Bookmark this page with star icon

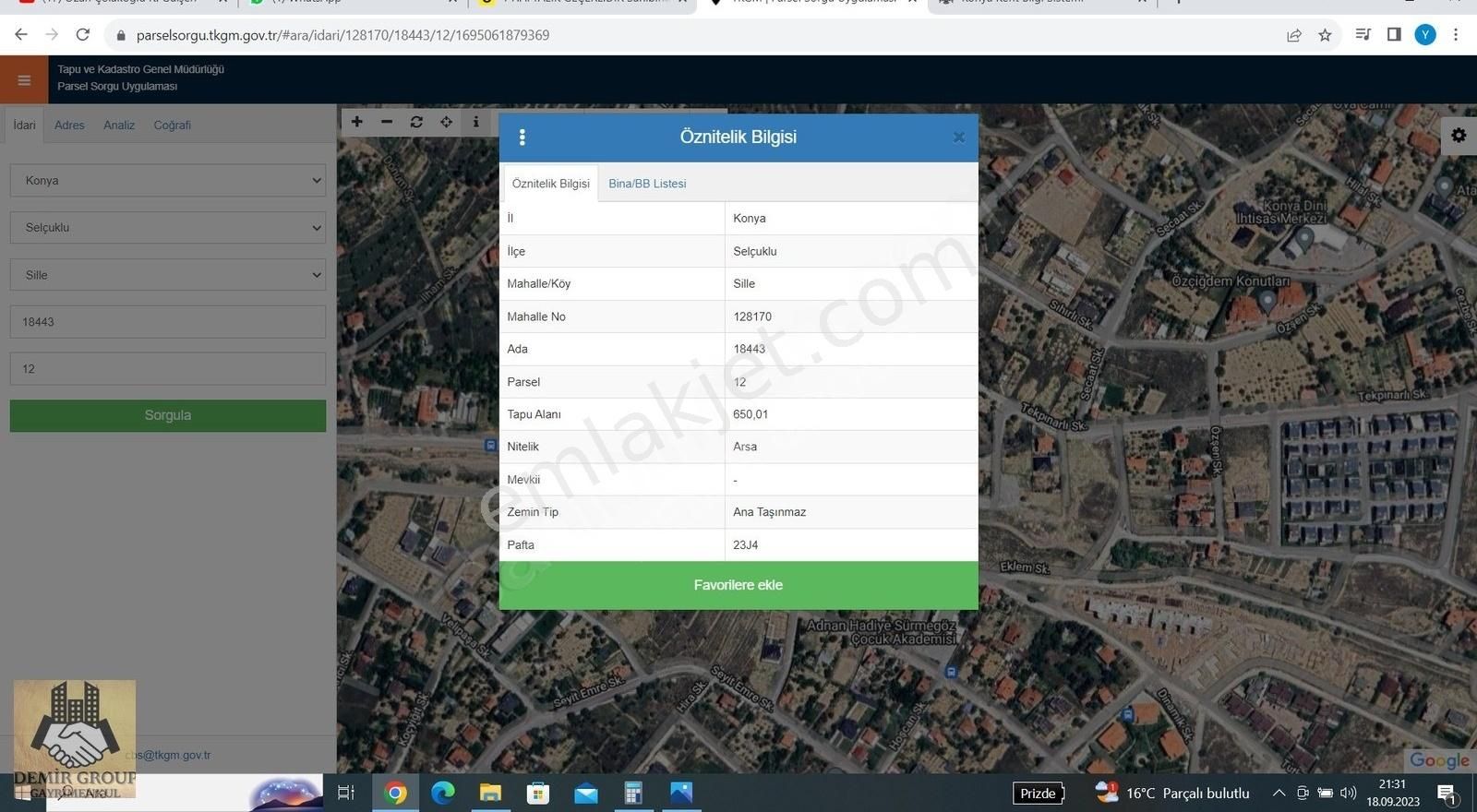click(1326, 35)
